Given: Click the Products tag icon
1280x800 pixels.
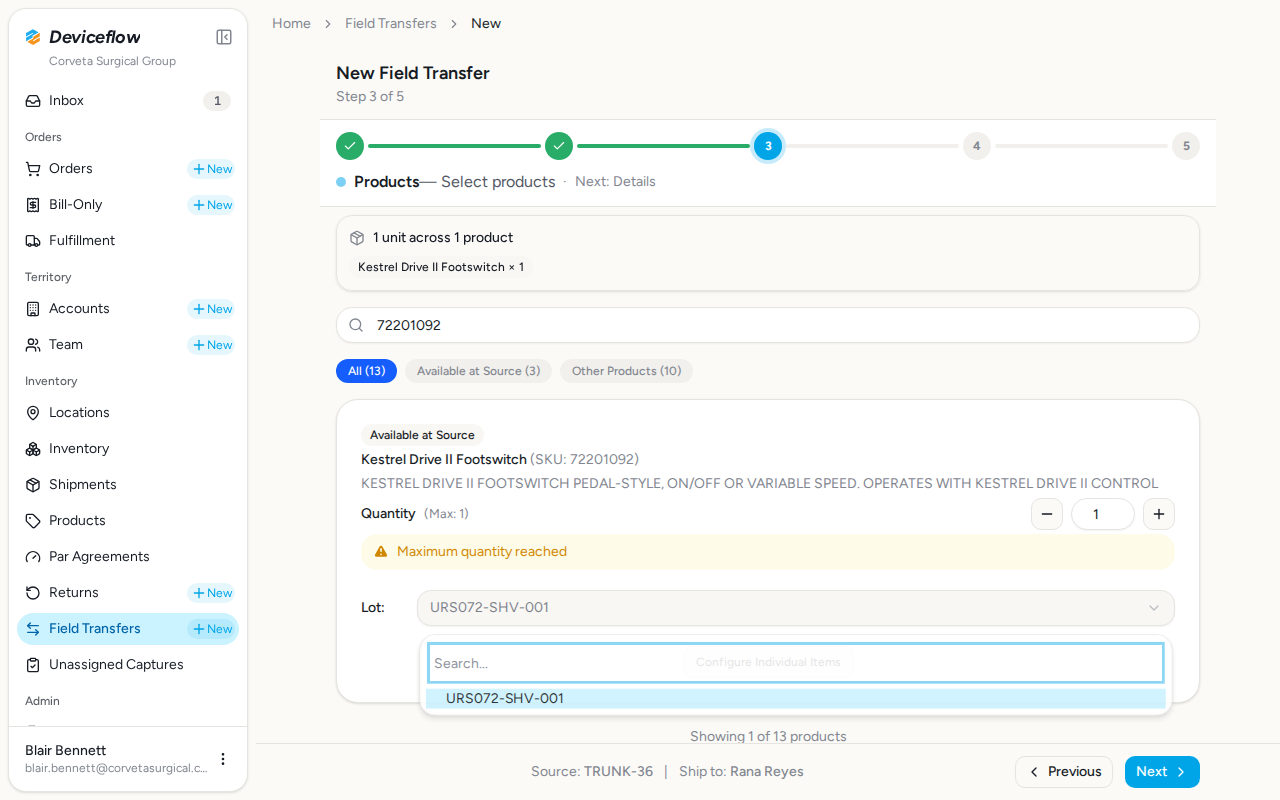Looking at the screenshot, I should coord(33,521).
